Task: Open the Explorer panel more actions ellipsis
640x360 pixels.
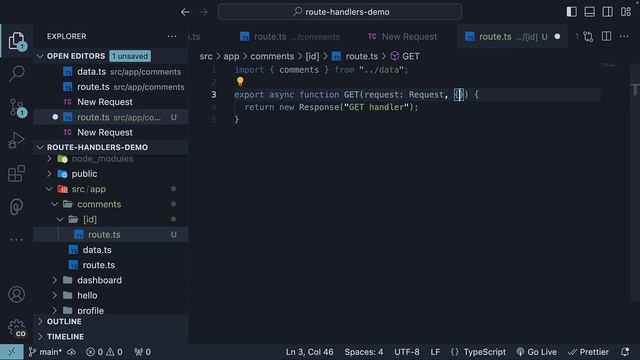Action: [x=172, y=36]
